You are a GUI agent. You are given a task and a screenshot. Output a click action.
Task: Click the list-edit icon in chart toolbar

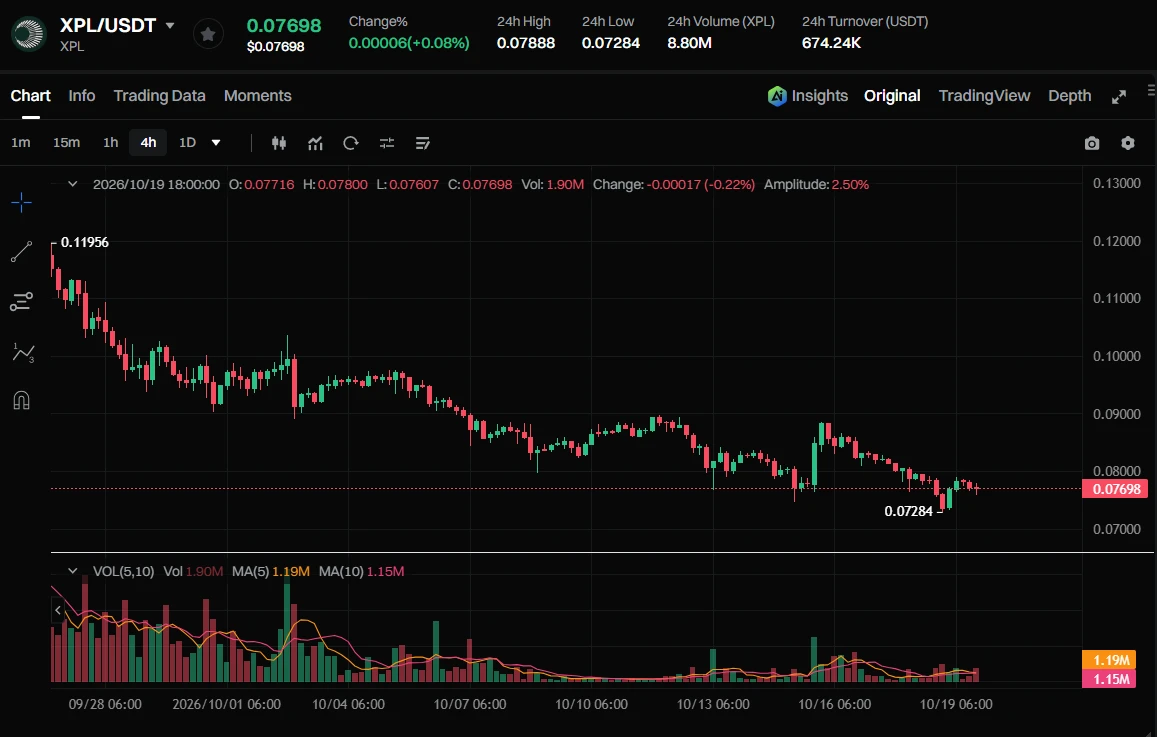point(423,143)
